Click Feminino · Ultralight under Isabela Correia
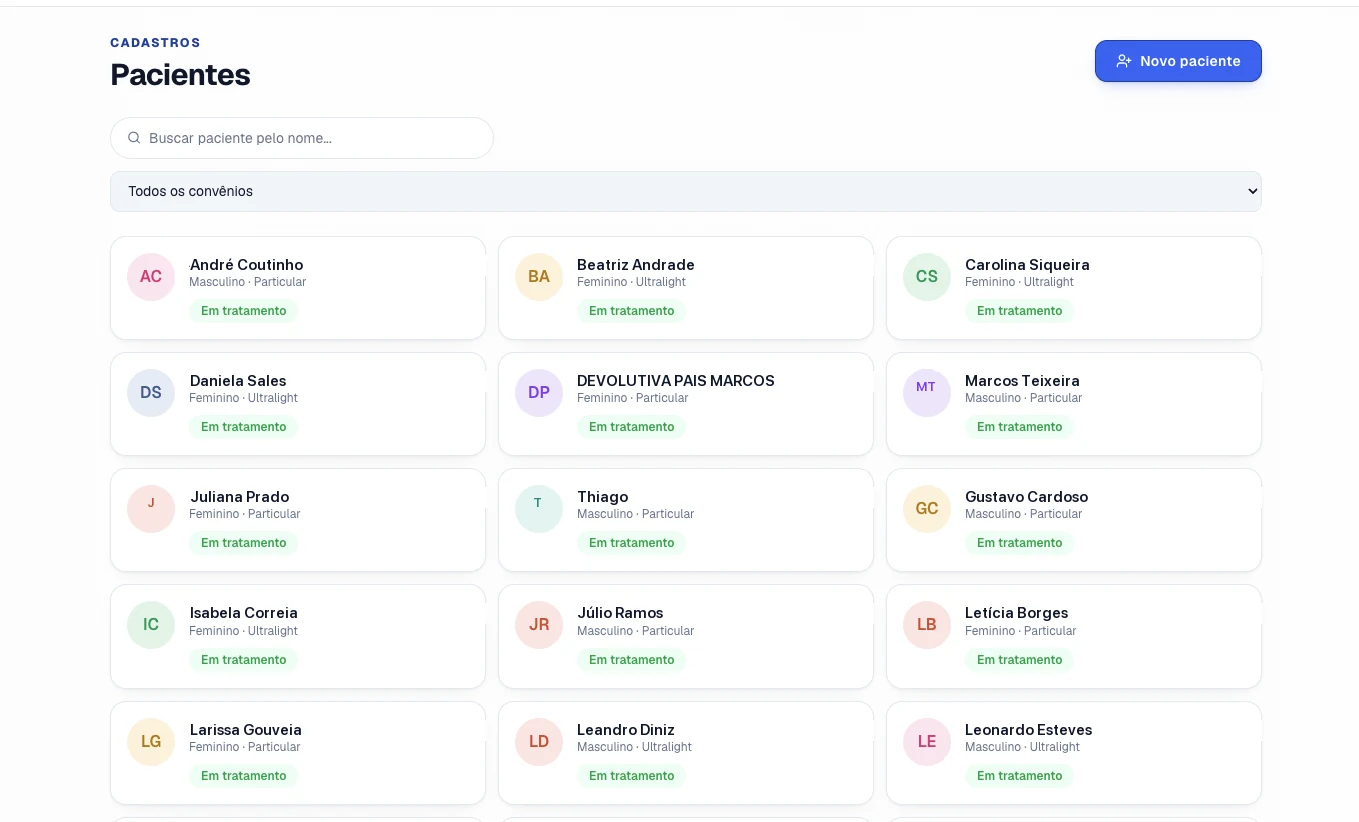 click(x=244, y=631)
